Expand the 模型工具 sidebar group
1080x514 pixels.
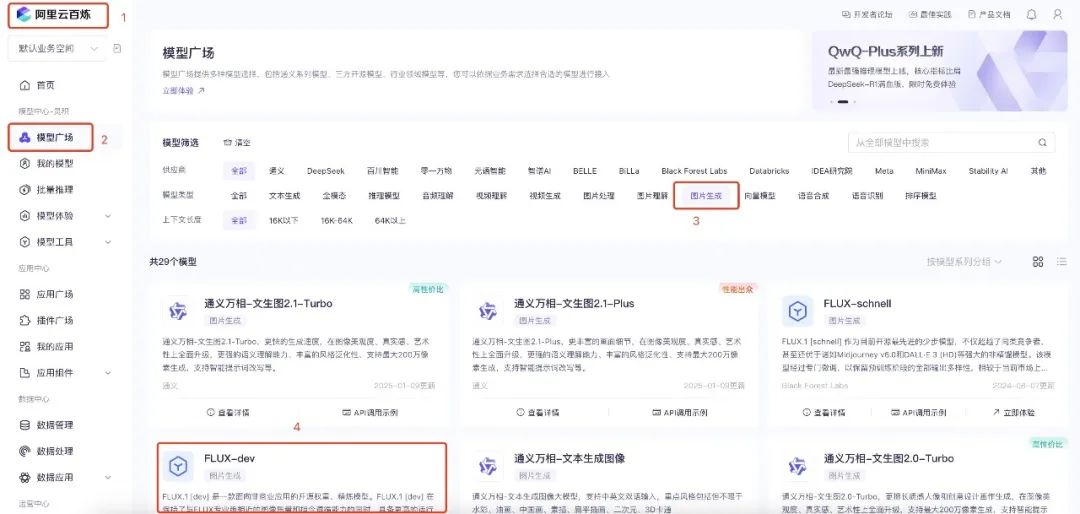click(108, 243)
